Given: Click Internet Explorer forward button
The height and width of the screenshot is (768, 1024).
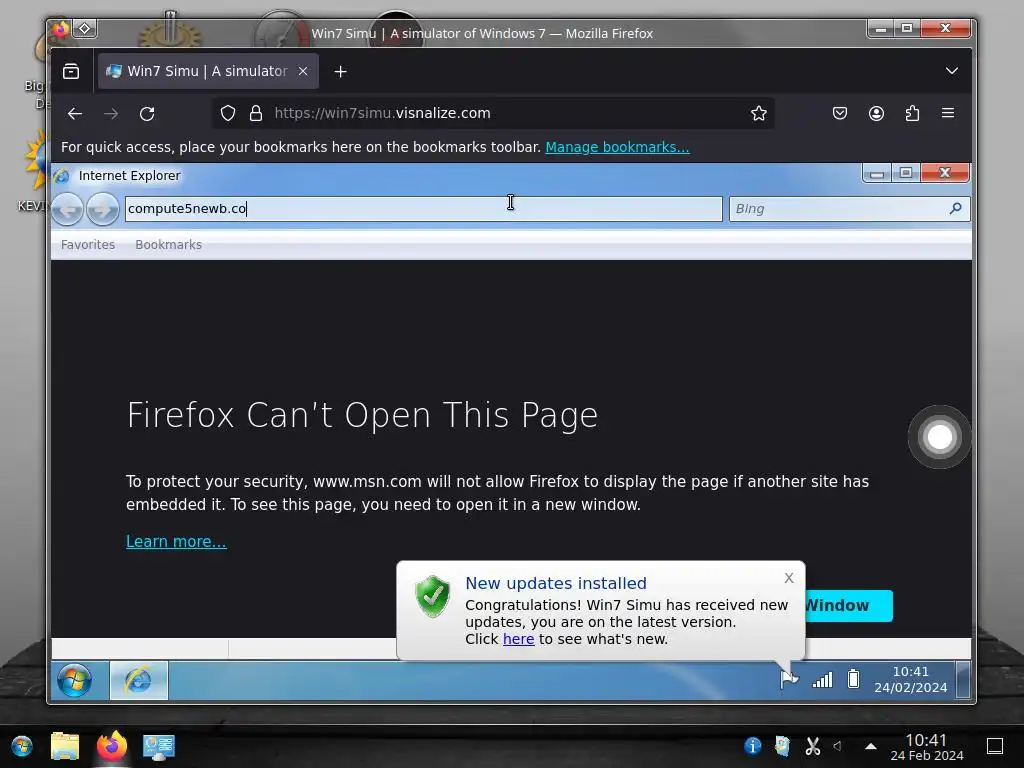Looking at the screenshot, I should [x=103, y=209].
